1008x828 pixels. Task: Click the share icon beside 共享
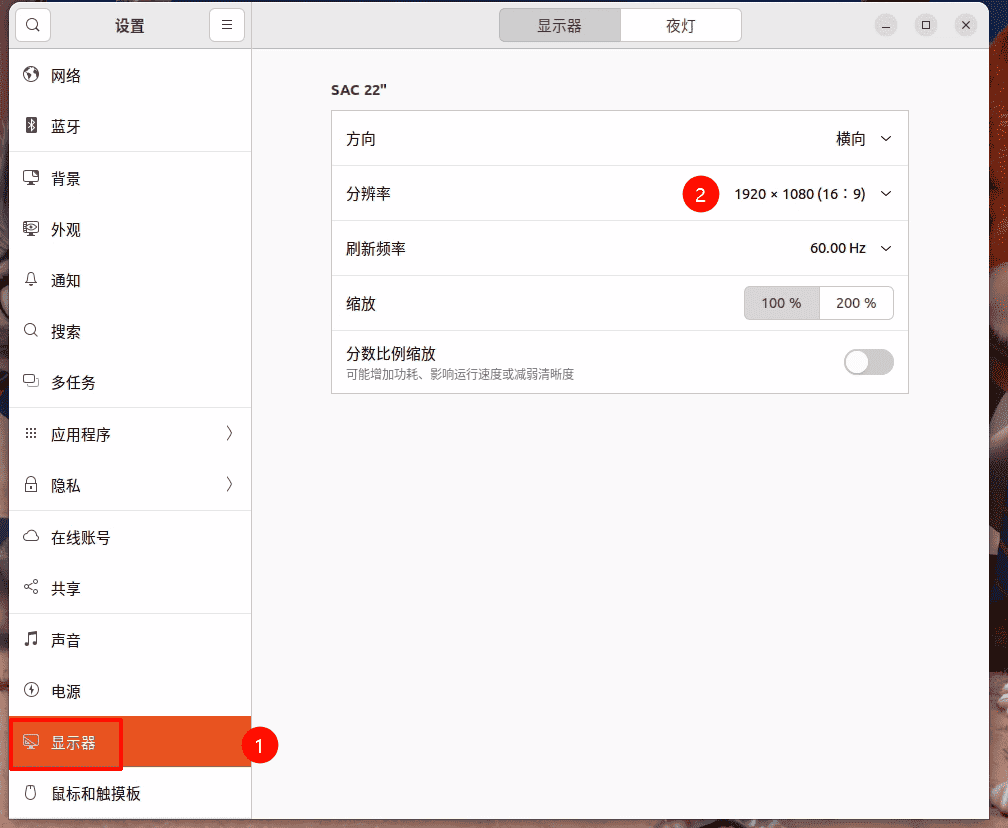[31, 587]
